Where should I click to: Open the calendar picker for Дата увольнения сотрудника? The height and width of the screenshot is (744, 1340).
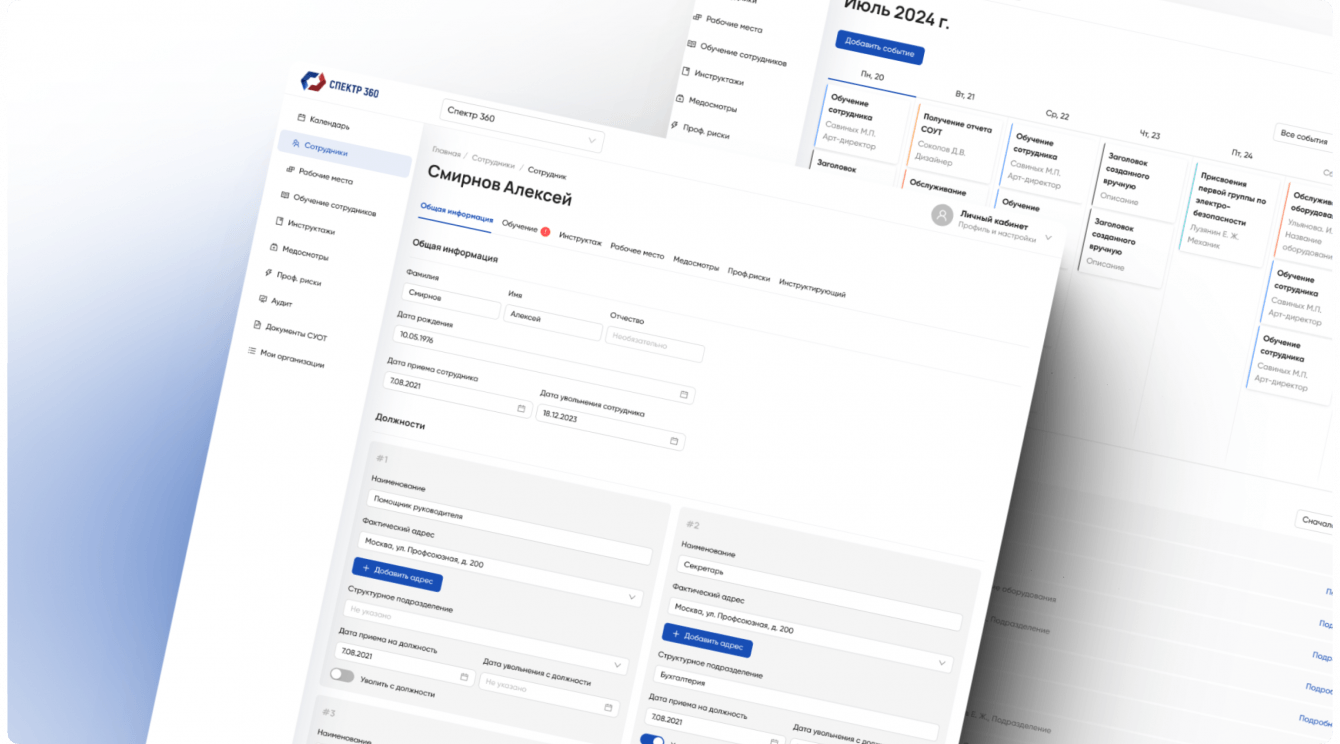pyautogui.click(x=674, y=440)
